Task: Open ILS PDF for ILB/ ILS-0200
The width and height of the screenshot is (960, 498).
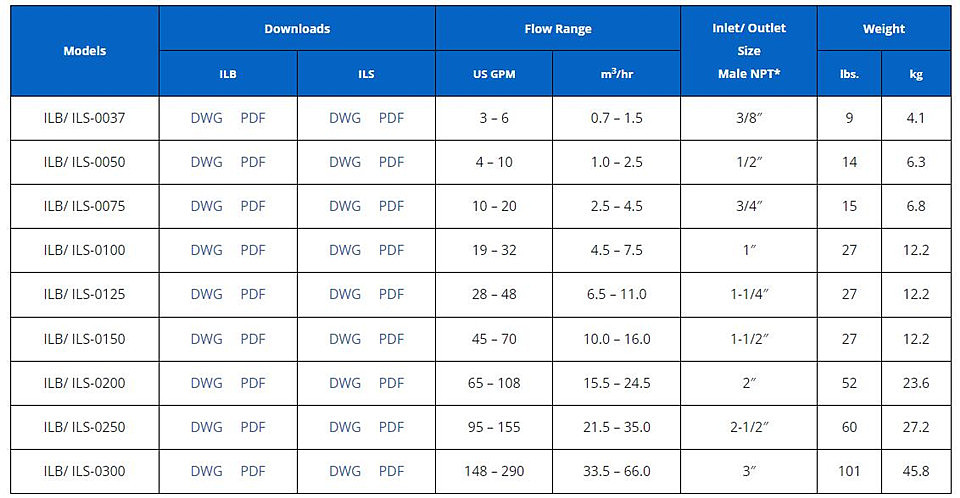Action: click(x=391, y=383)
